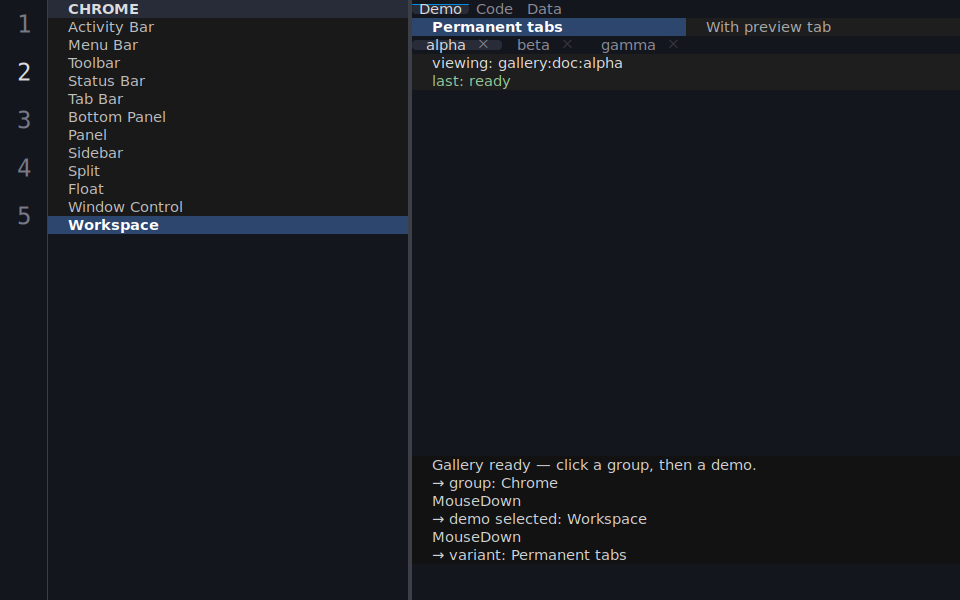This screenshot has width=960, height=600.
Task: Switch to the Data tab
Action: [544, 9]
